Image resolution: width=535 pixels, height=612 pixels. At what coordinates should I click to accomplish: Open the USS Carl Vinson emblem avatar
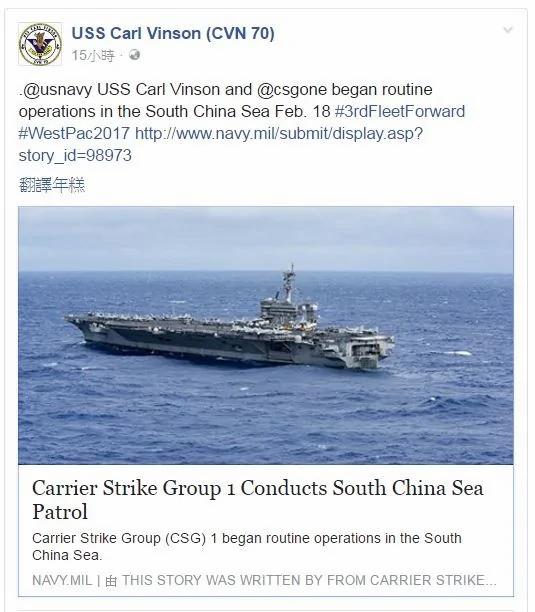click(40, 44)
